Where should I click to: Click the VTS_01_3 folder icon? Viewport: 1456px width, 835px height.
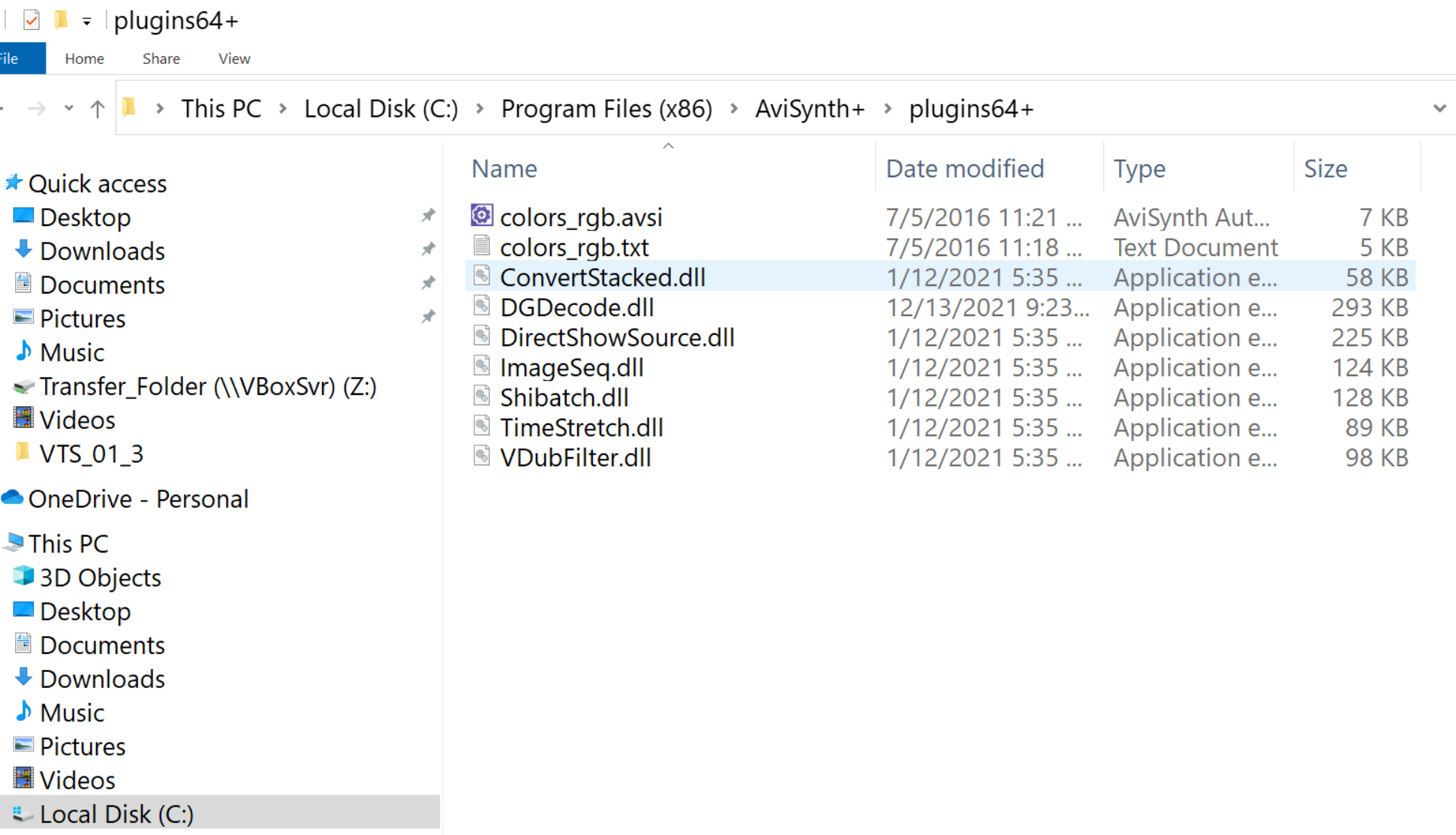point(23,452)
